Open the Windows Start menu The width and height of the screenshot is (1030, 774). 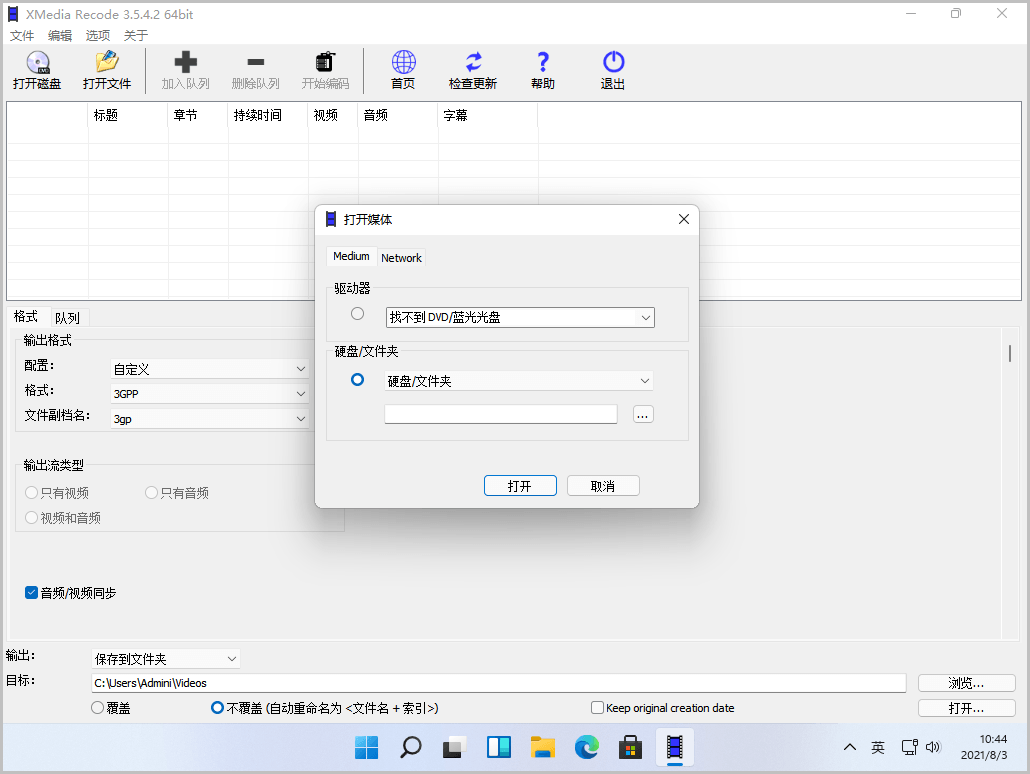coord(367,748)
